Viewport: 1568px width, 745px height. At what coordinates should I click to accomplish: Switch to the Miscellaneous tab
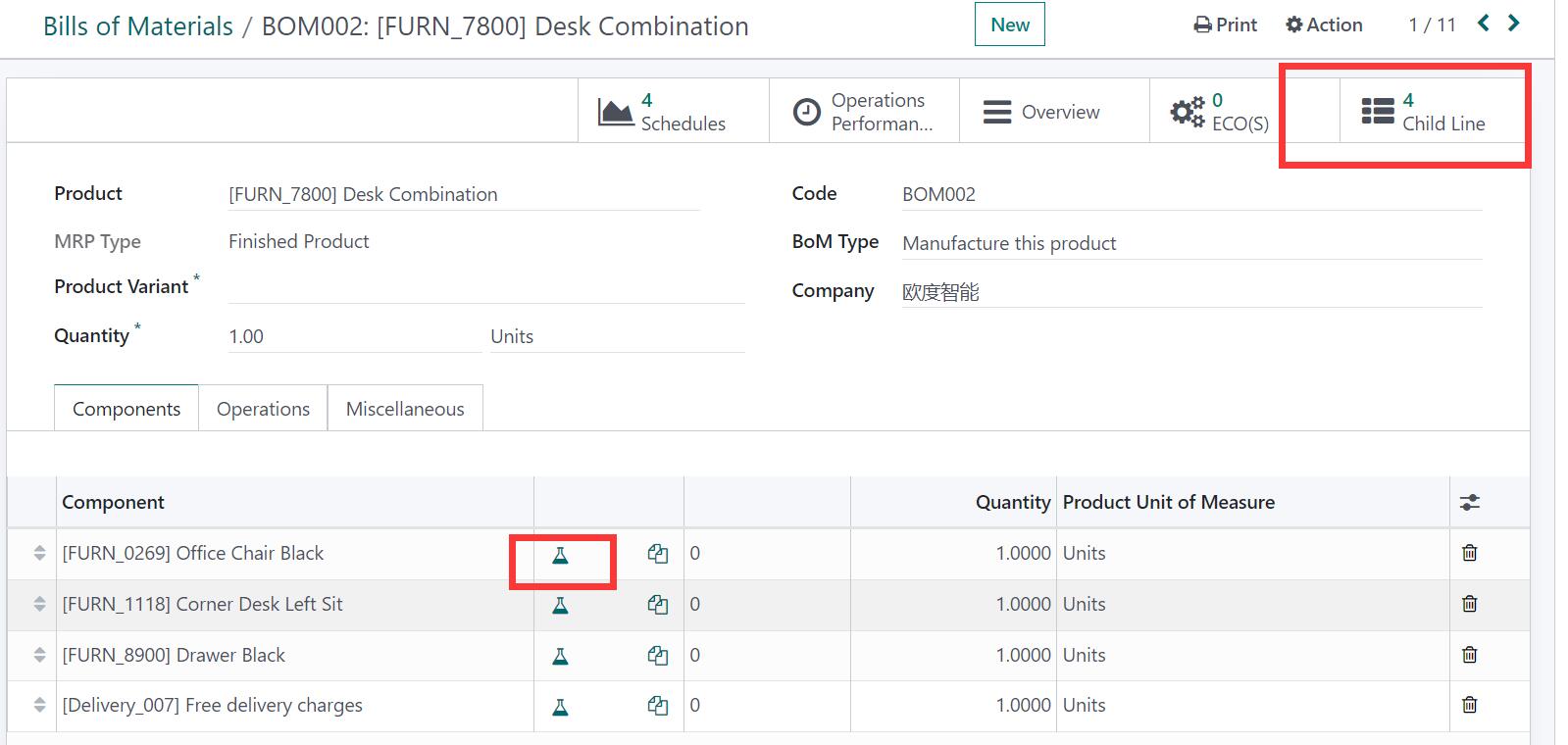(x=405, y=409)
